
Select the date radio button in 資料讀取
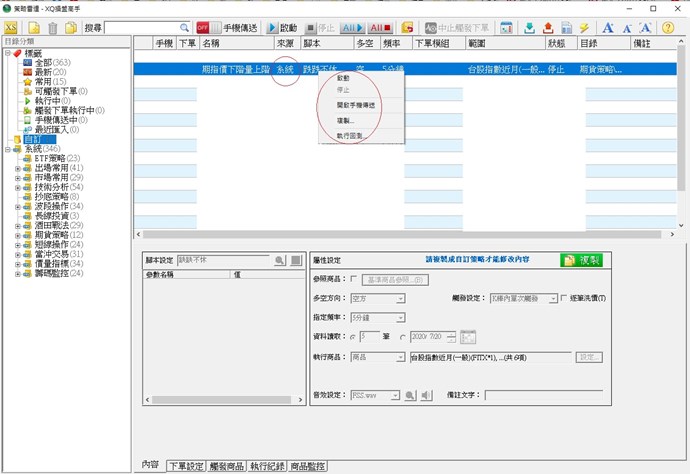click(402, 337)
